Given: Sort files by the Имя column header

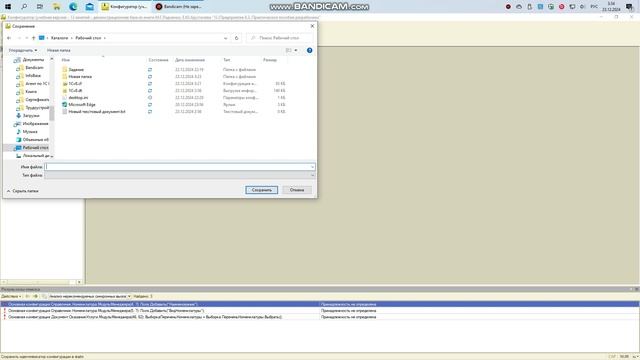Looking at the screenshot, I should [x=66, y=60].
